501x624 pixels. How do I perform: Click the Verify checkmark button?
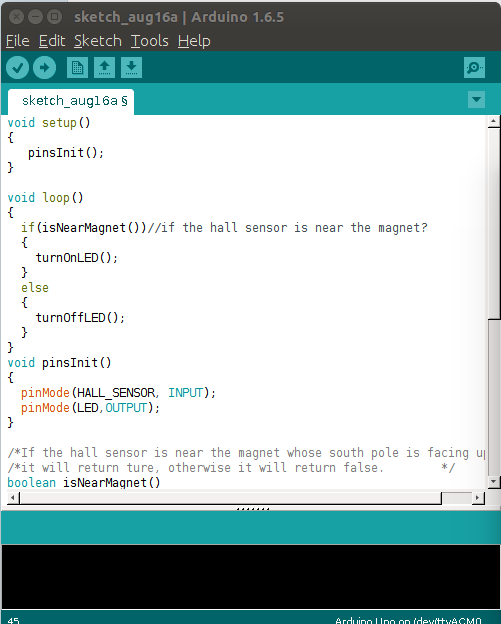(x=17, y=68)
